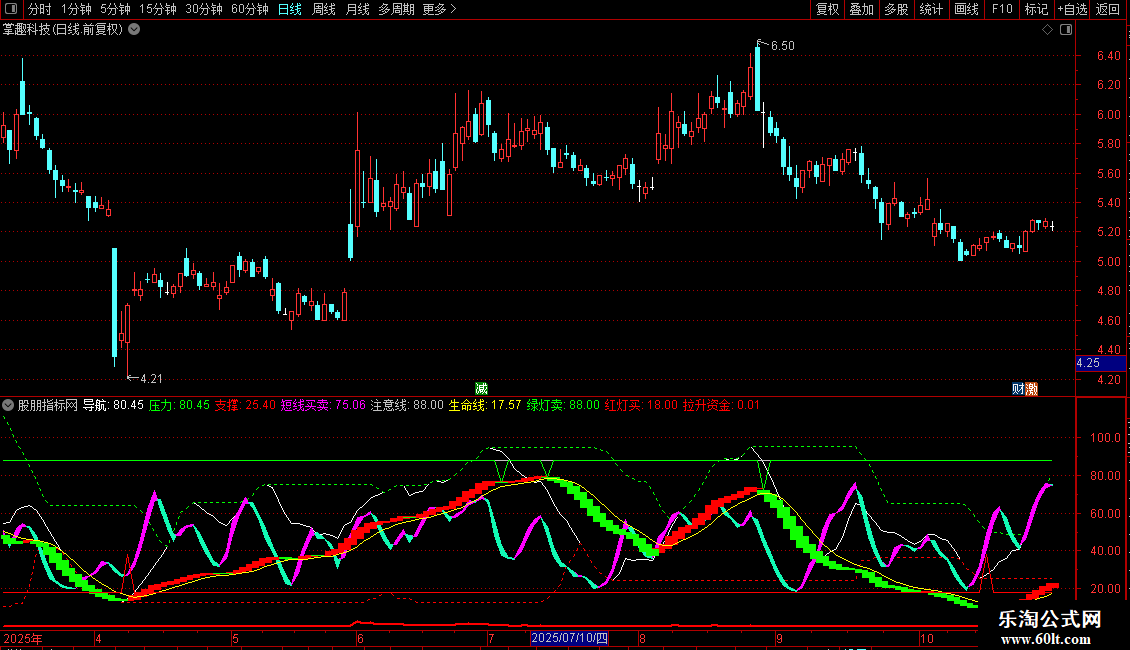Activate the 画线 drawing tool
The height and width of the screenshot is (650, 1130).
pyautogui.click(x=966, y=9)
